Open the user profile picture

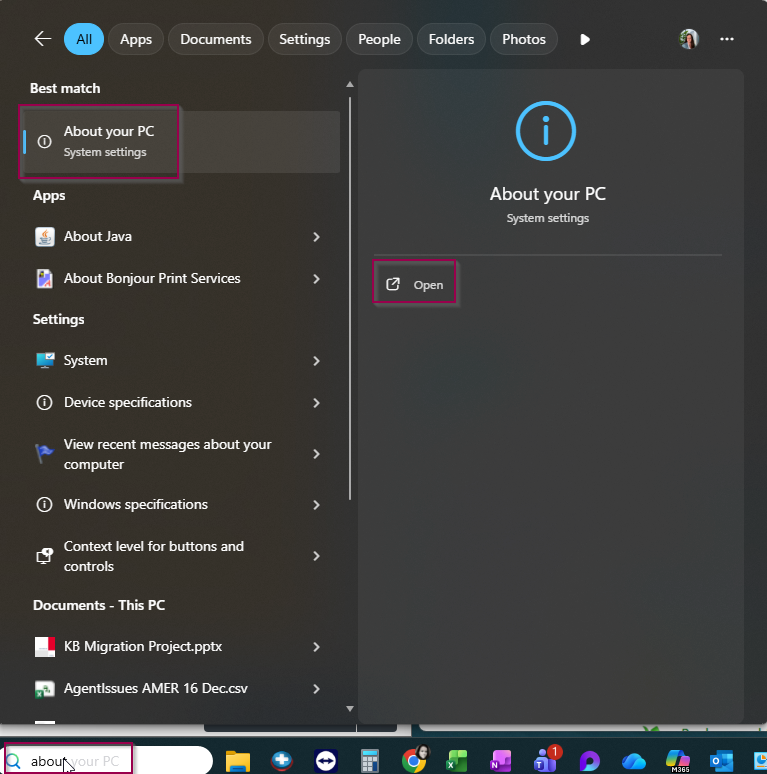688,39
